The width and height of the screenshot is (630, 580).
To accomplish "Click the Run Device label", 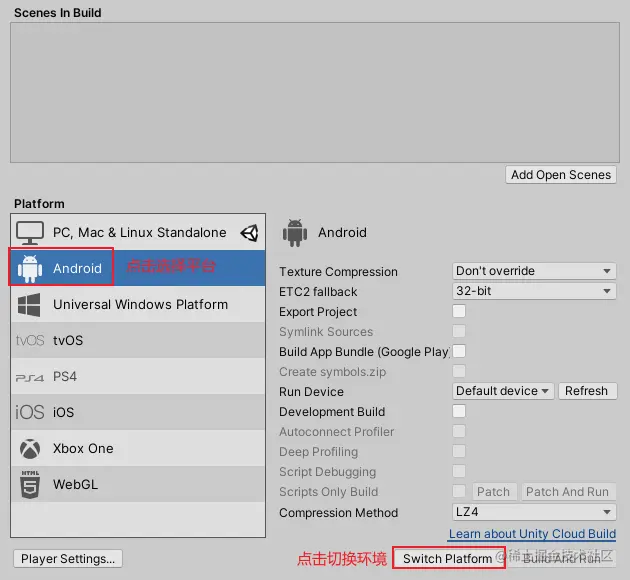I will click(x=311, y=392).
